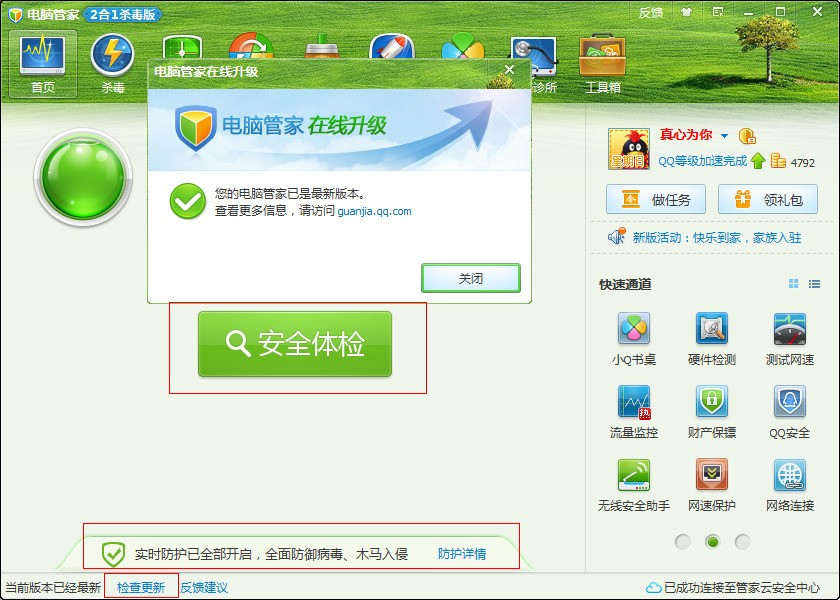840x600 pixels.
Task: Click the gold coins icon beside 4792
Action: click(778, 161)
